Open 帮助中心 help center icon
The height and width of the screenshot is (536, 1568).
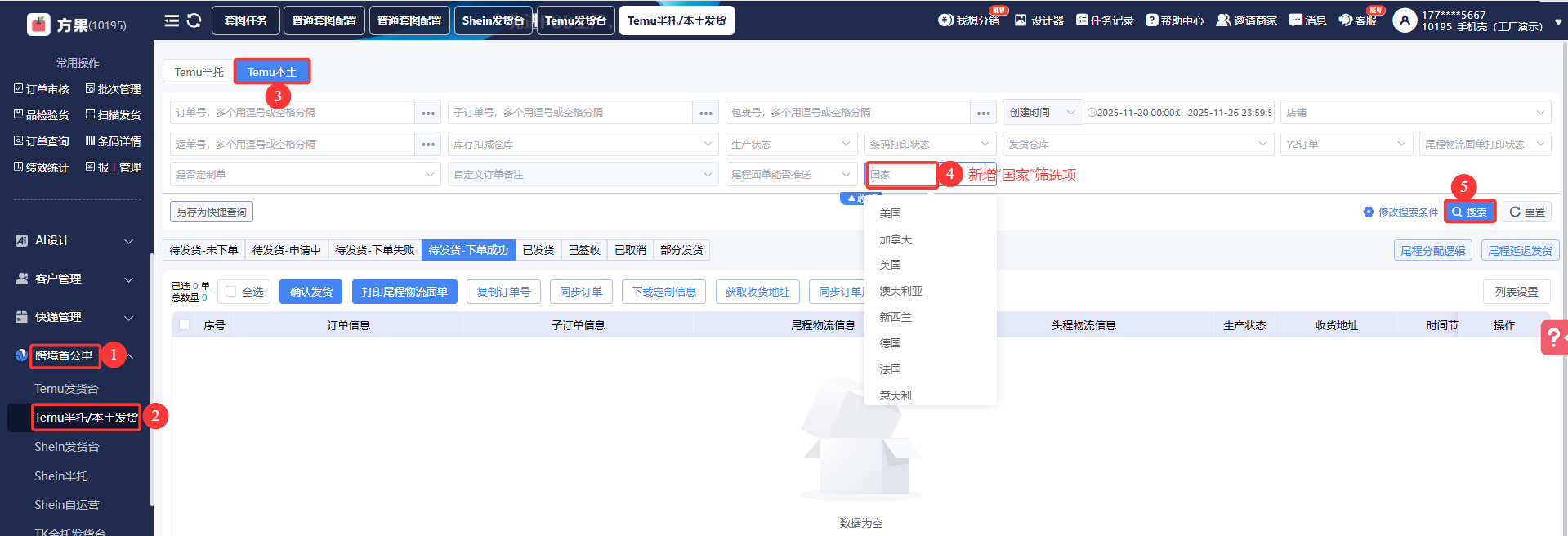point(1174,20)
